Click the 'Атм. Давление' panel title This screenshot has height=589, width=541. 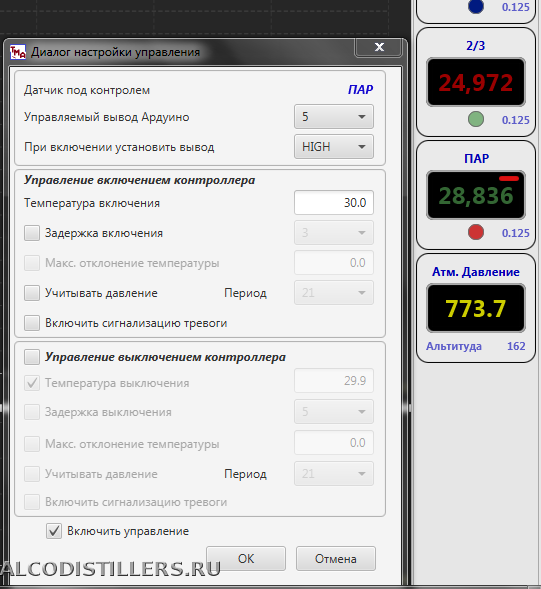coord(476,272)
